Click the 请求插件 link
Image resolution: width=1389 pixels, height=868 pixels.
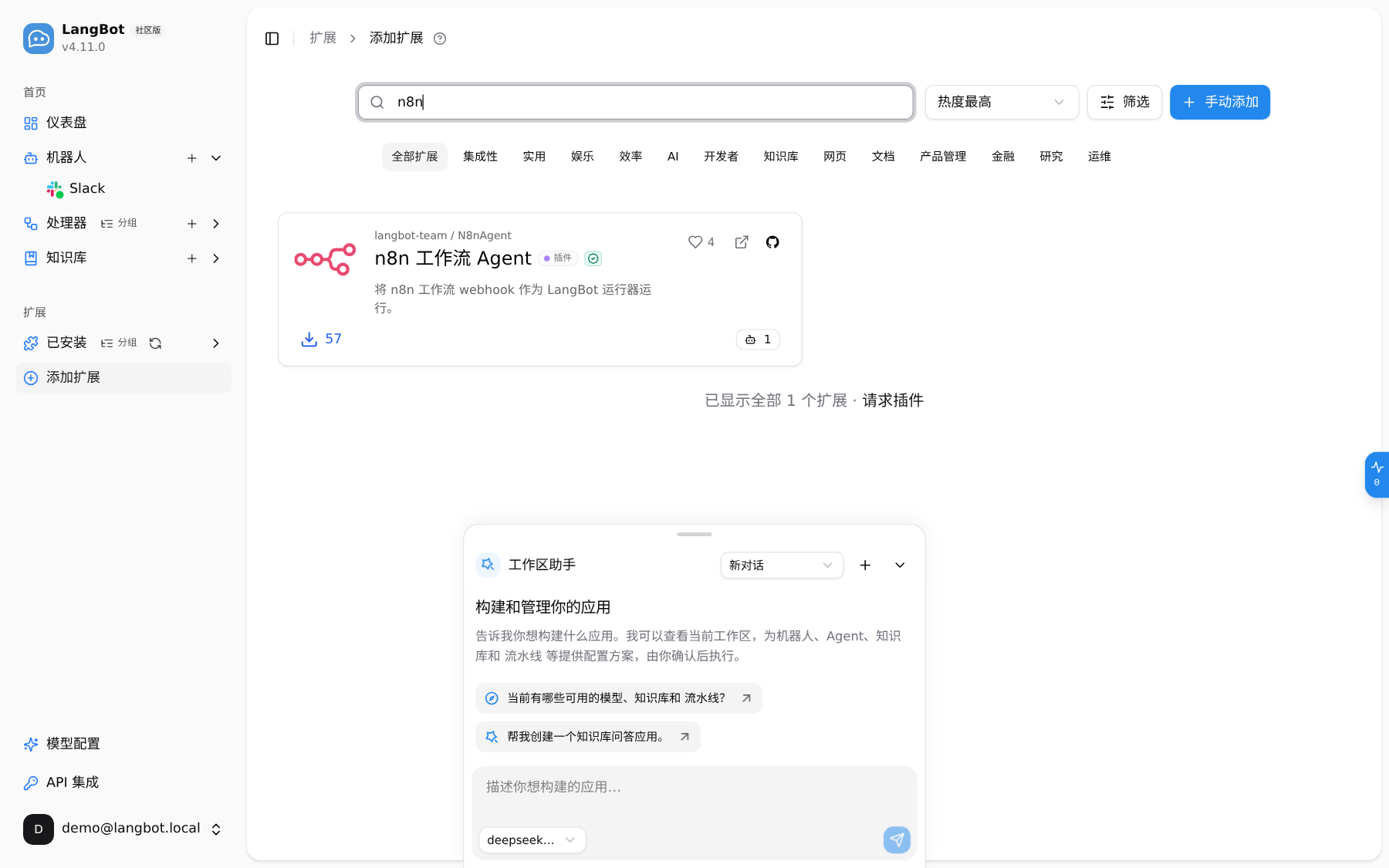coord(893,400)
